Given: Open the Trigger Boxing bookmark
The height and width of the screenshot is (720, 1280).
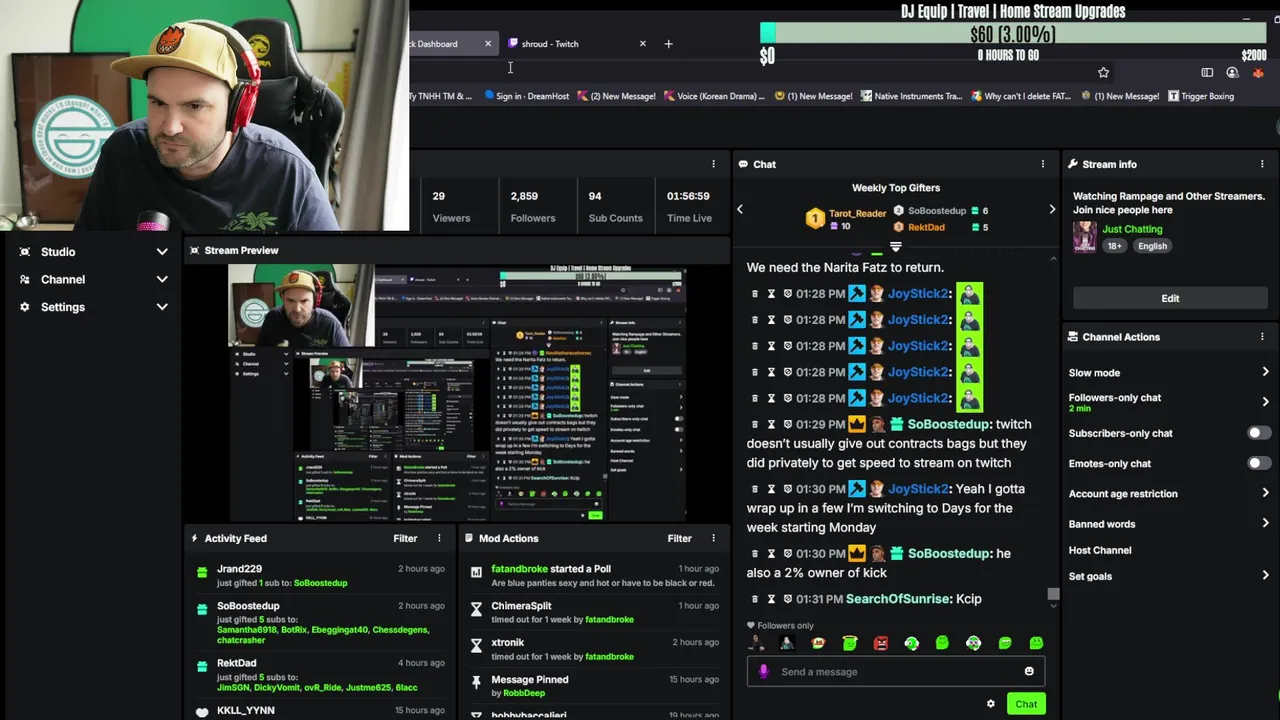Looking at the screenshot, I should click(x=1201, y=96).
